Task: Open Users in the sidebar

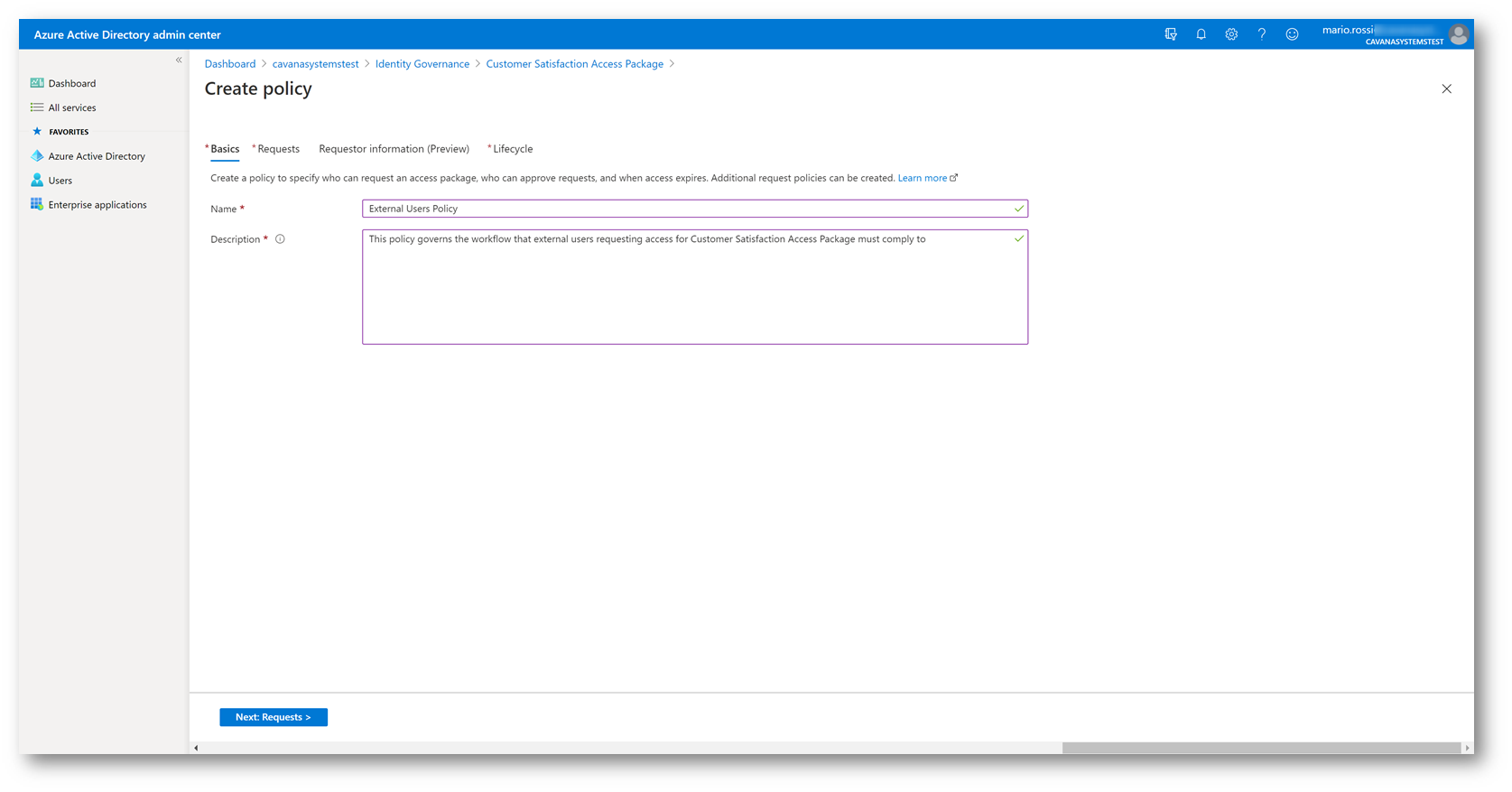Action: click(x=60, y=181)
